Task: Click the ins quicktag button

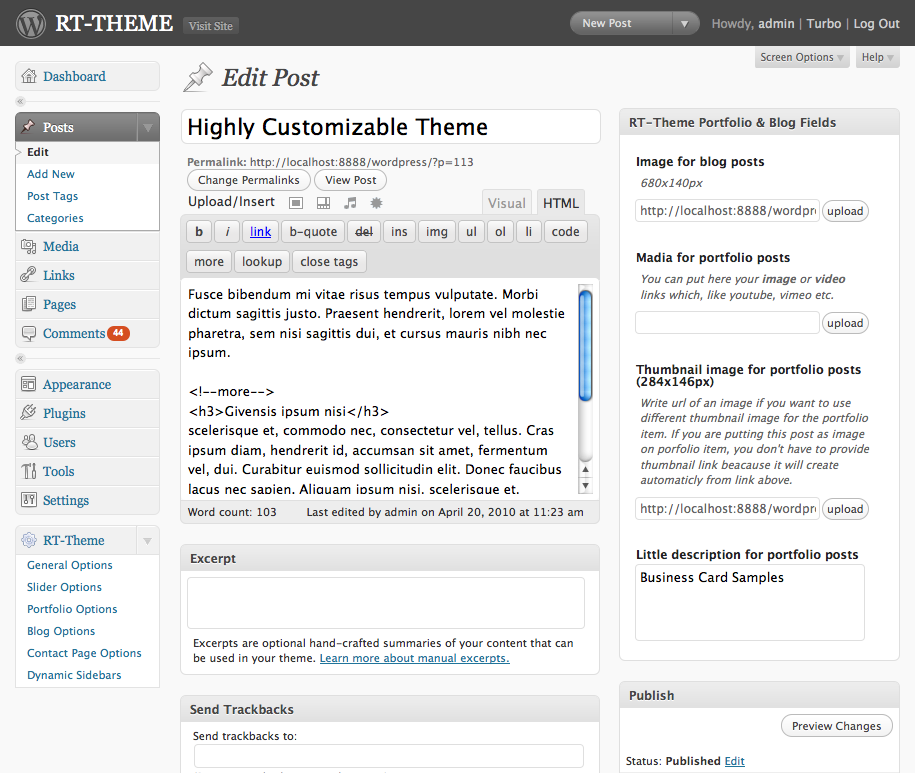Action: coord(399,232)
